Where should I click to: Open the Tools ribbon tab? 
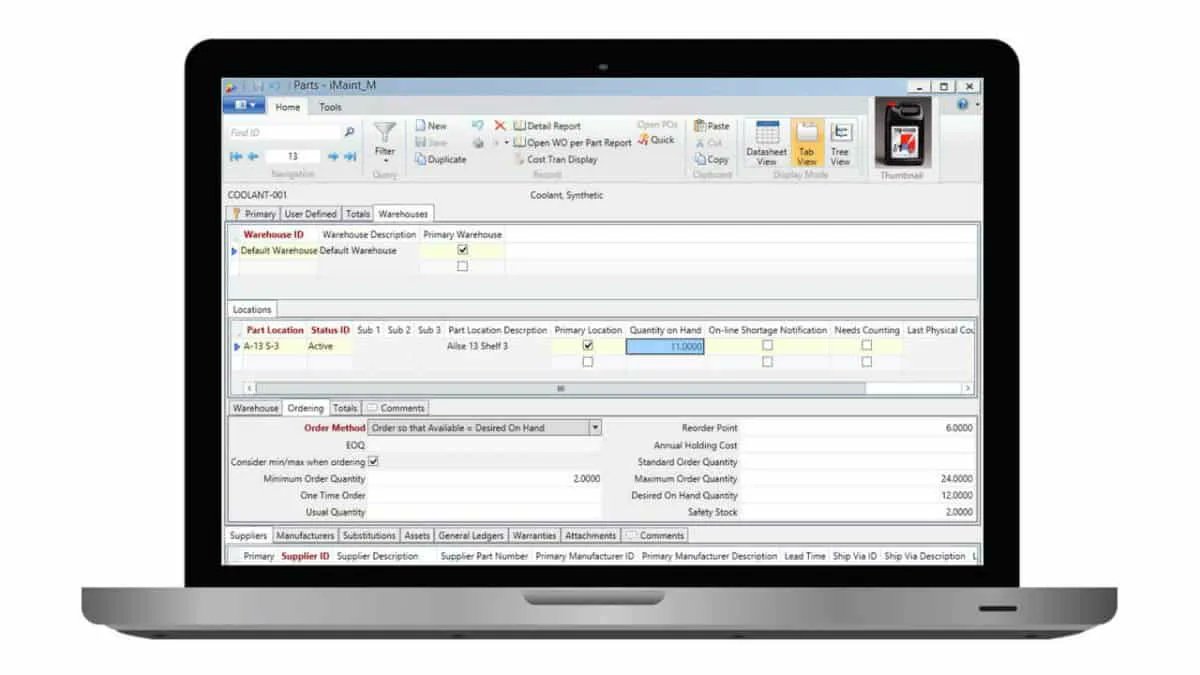click(330, 107)
